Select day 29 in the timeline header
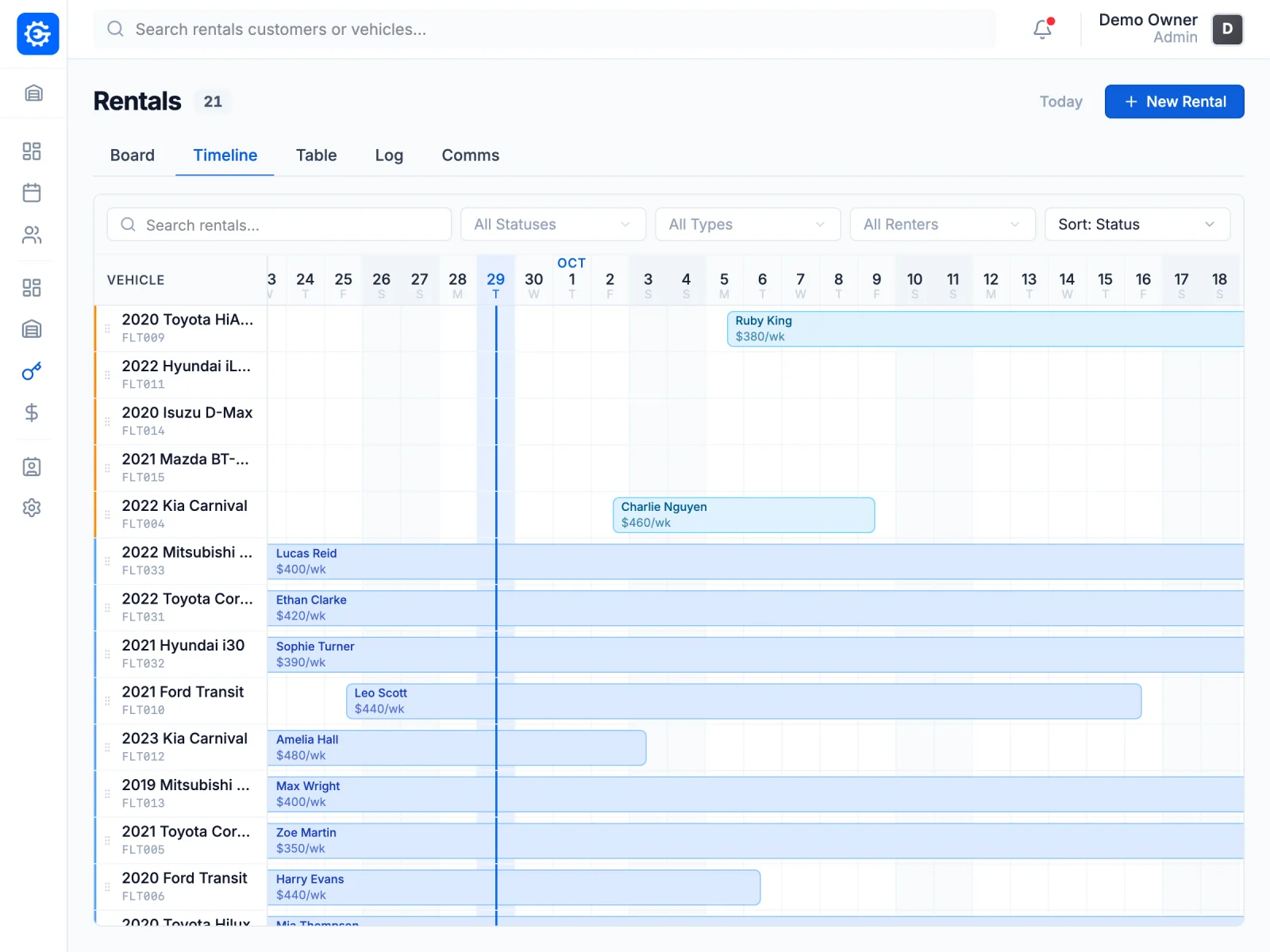 click(x=495, y=281)
